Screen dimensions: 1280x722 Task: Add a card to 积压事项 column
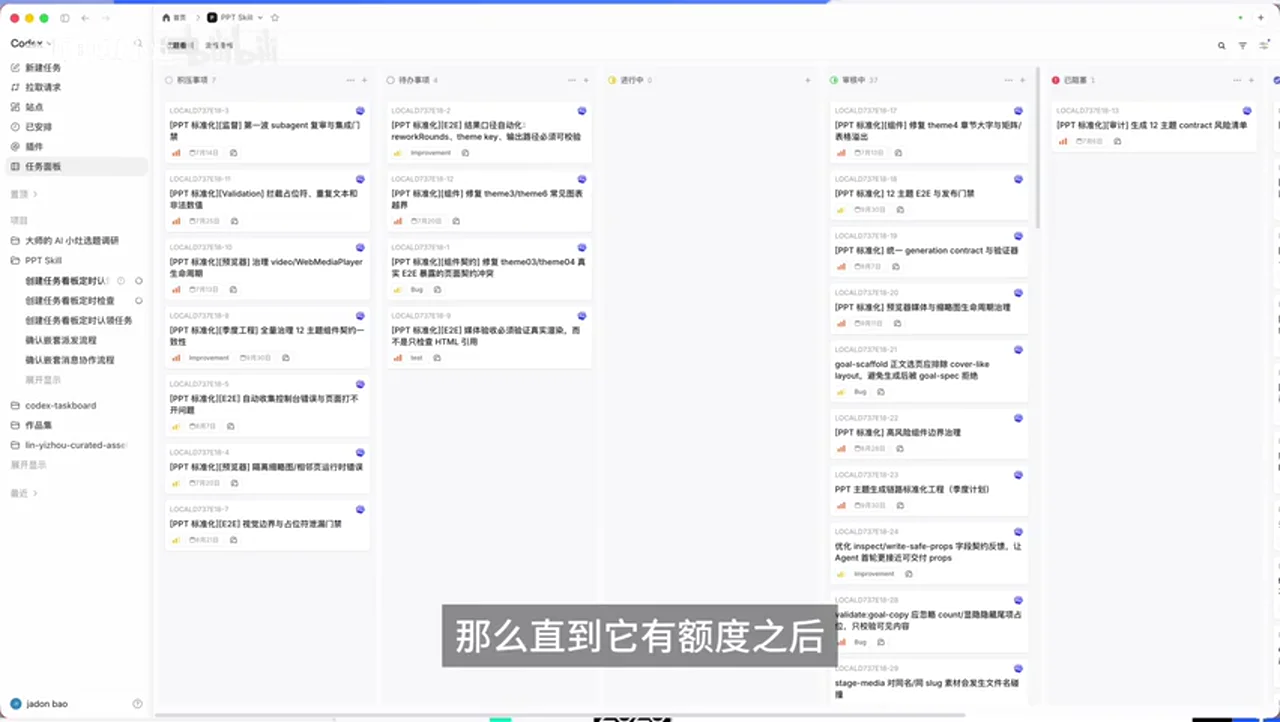tap(364, 80)
